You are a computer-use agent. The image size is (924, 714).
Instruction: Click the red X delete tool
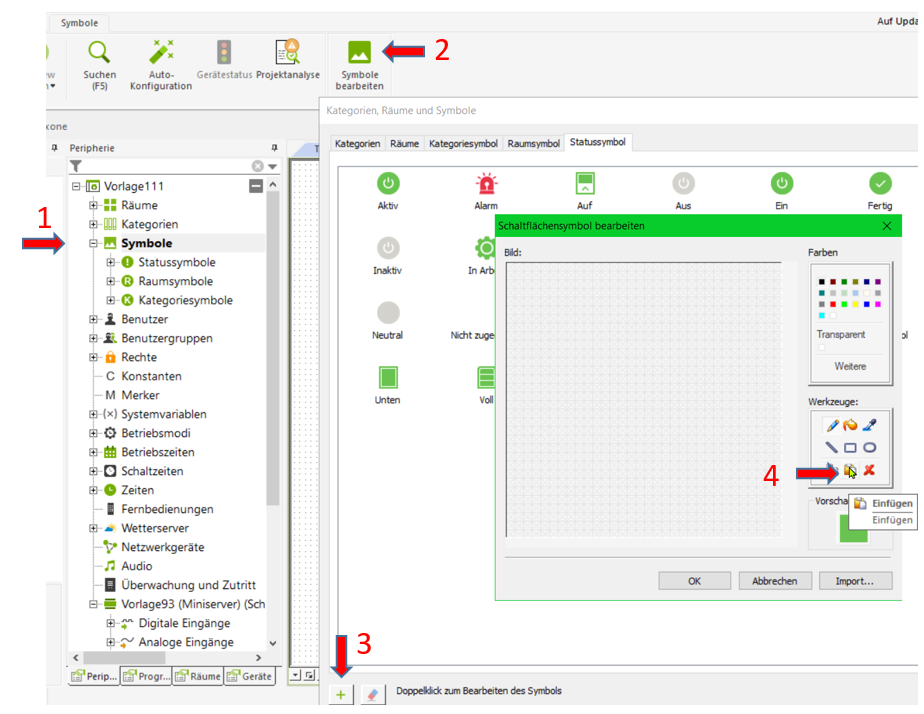point(869,470)
